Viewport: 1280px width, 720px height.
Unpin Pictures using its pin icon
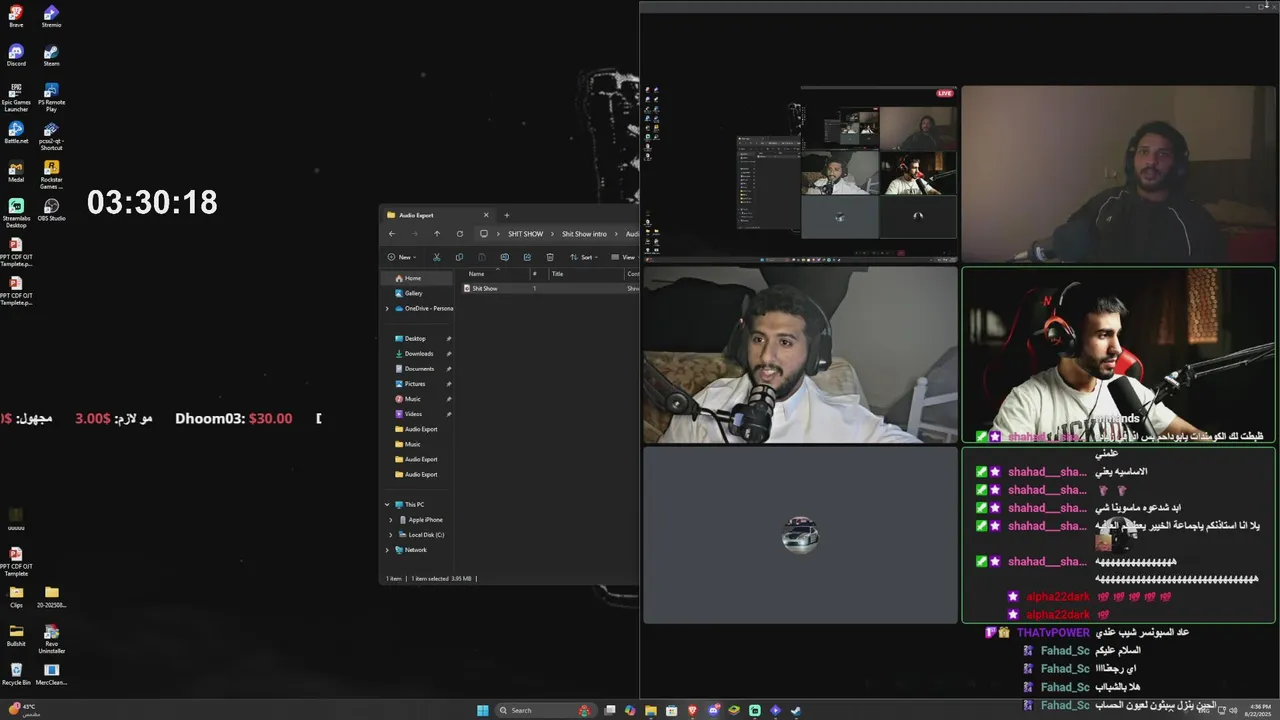click(449, 384)
